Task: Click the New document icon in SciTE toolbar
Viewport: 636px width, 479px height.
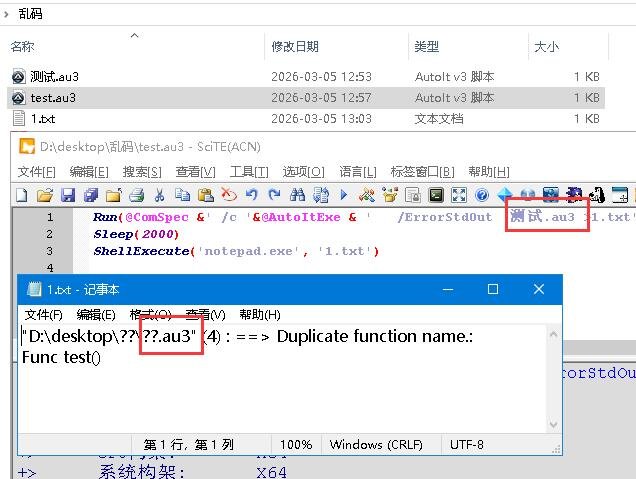Action: pos(21,195)
